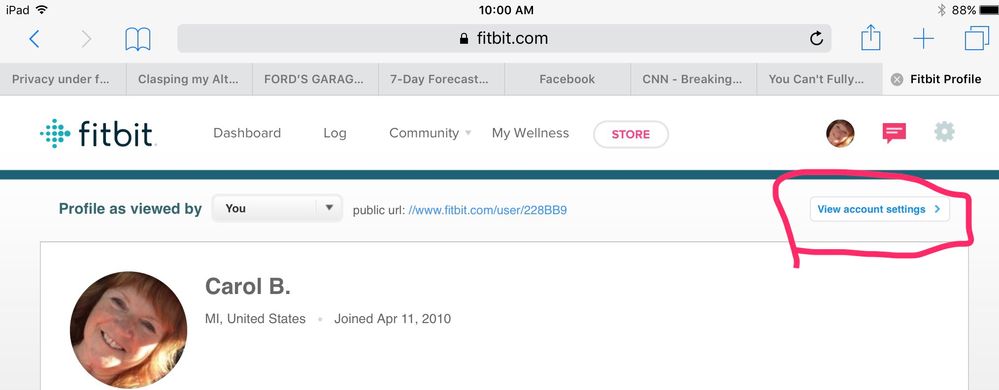999x390 pixels.
Task: Open the pink Fitbit messages icon
Action: (894, 133)
